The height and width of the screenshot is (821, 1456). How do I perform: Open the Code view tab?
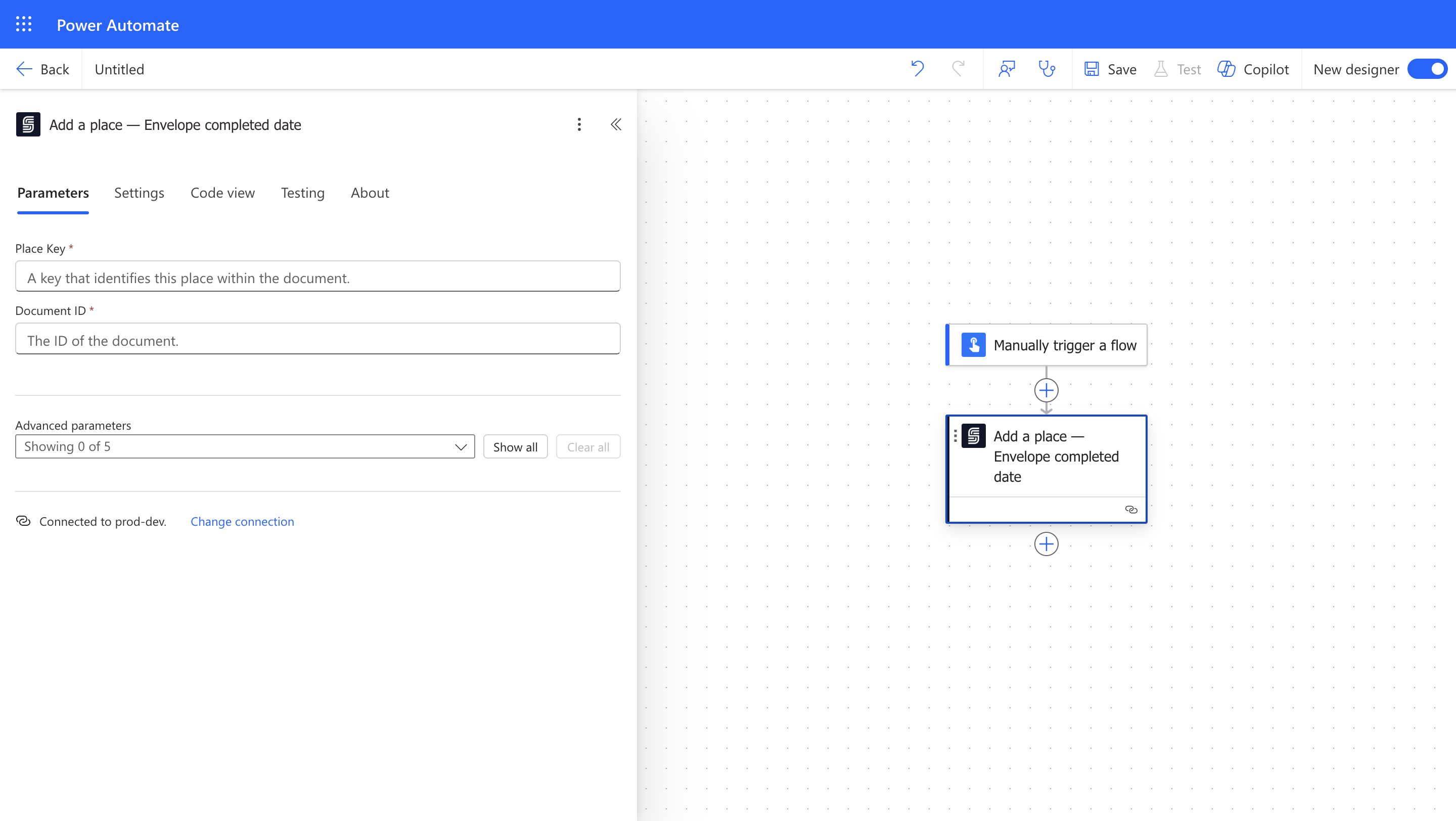[222, 193]
